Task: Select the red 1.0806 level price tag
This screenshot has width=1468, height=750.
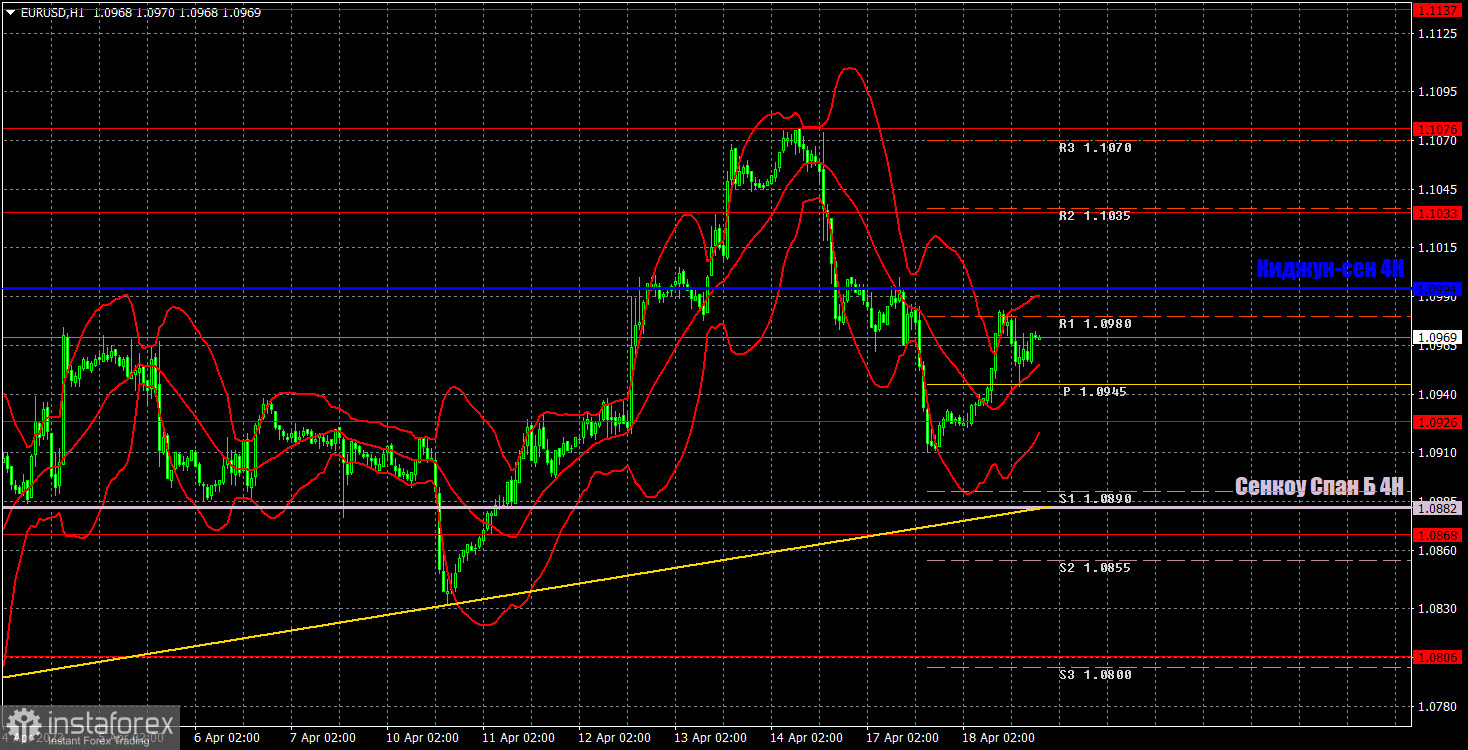Action: pyautogui.click(x=1438, y=657)
